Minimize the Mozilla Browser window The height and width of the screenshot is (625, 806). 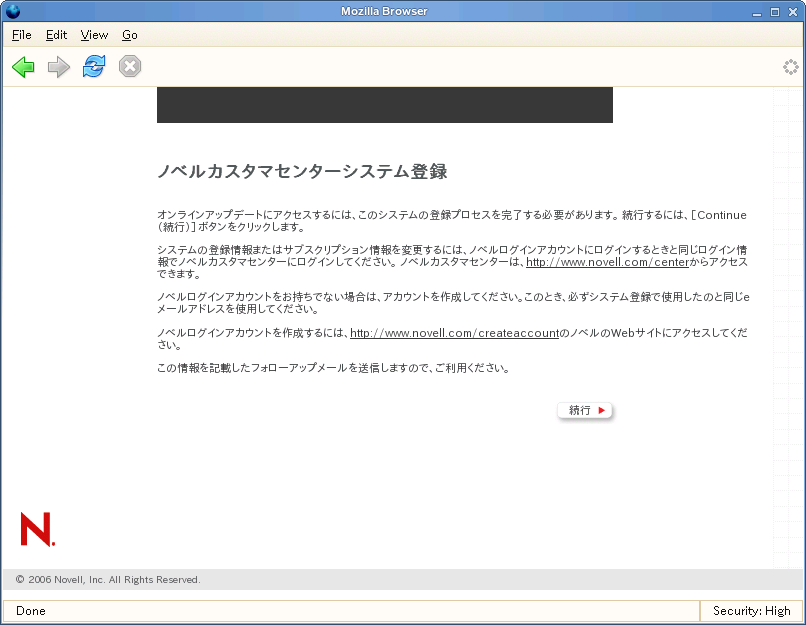[757, 11]
